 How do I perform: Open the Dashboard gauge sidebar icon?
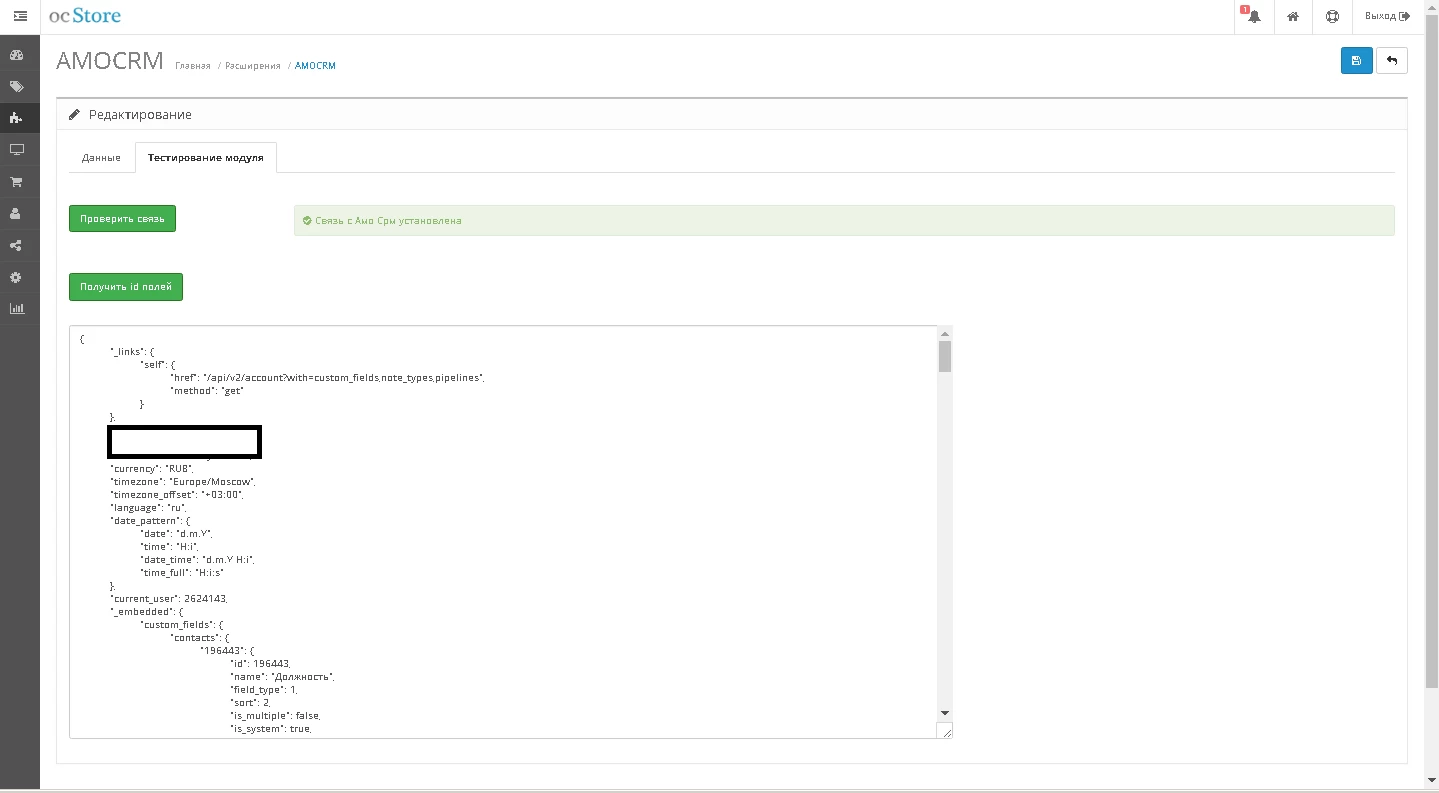(16, 55)
